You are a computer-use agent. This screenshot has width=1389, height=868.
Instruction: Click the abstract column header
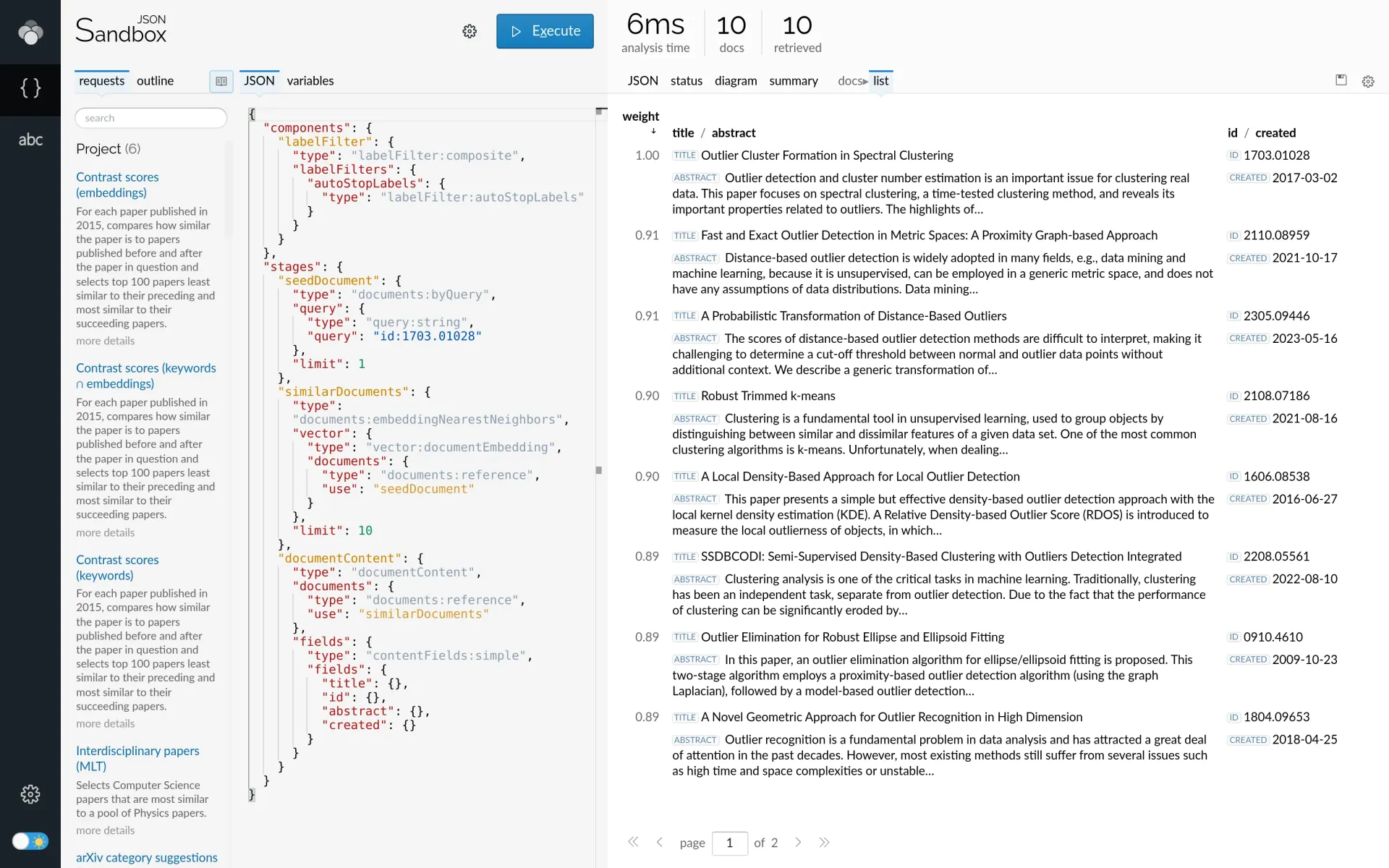(733, 132)
